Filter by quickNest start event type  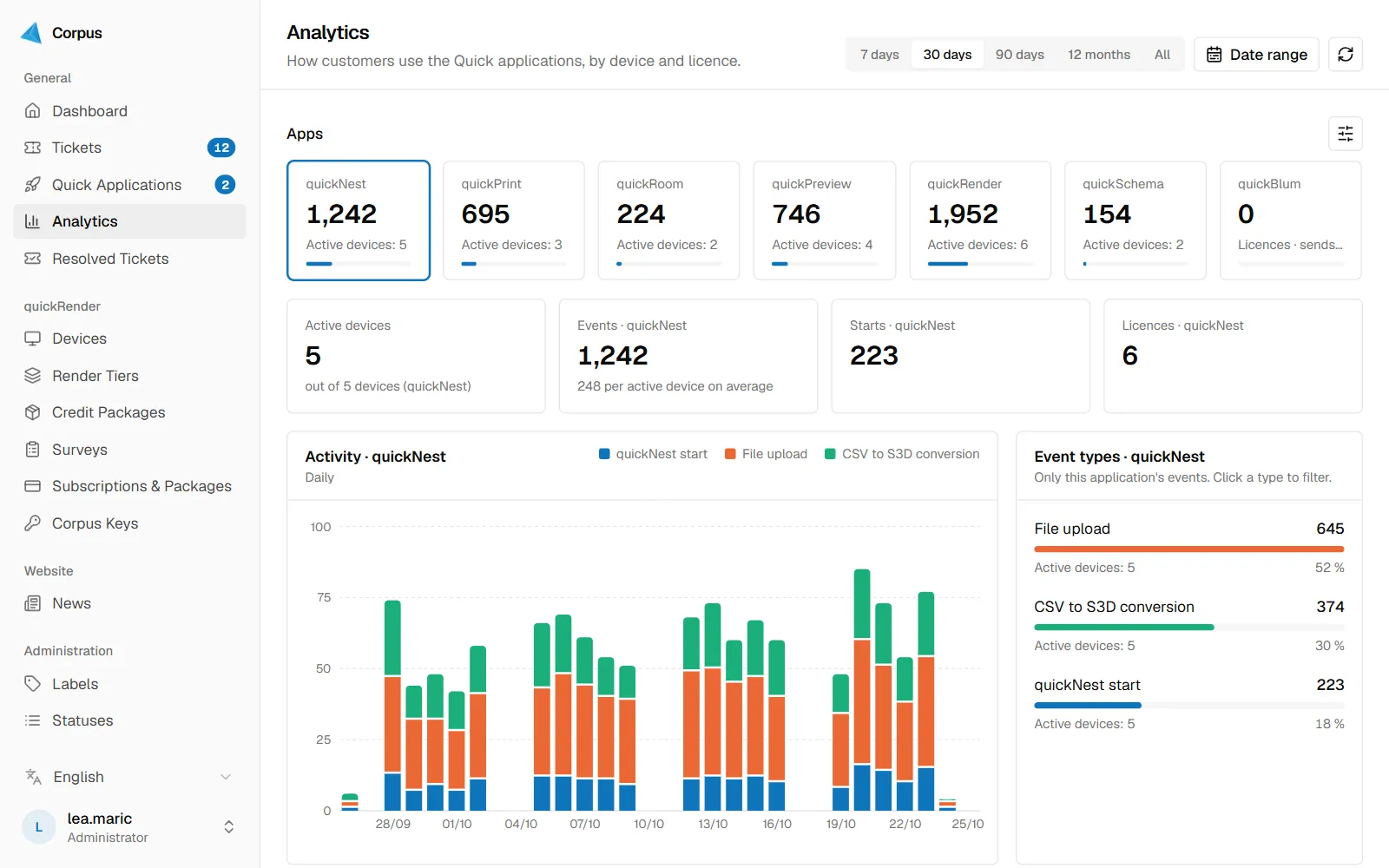click(1189, 704)
